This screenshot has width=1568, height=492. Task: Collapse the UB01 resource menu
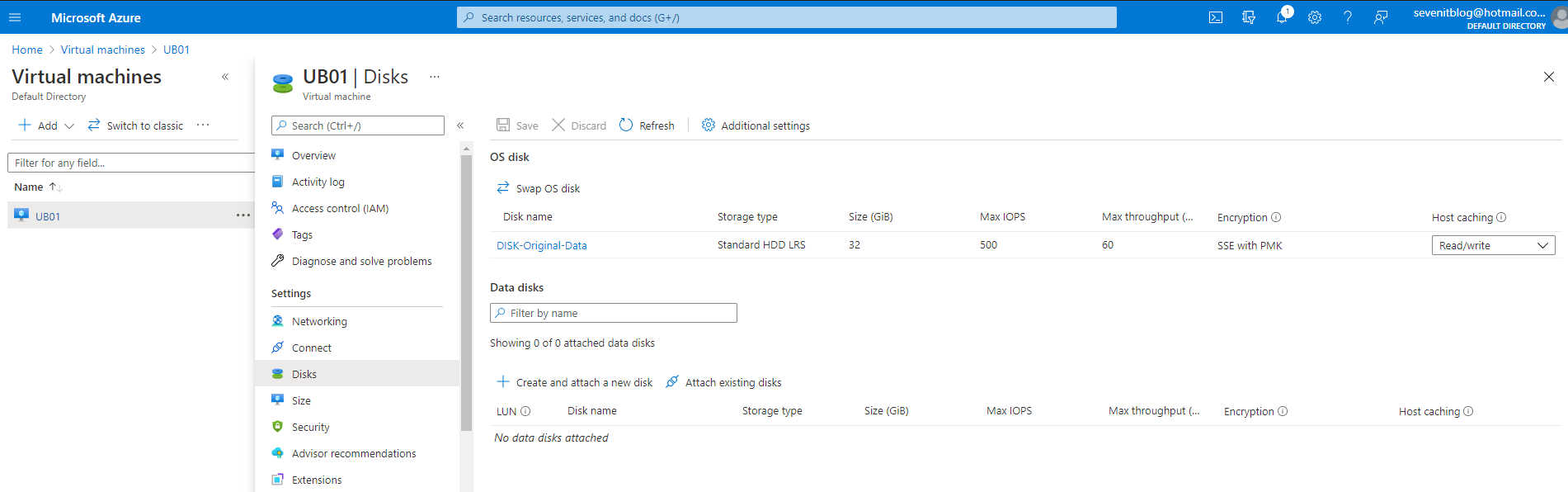click(x=460, y=125)
